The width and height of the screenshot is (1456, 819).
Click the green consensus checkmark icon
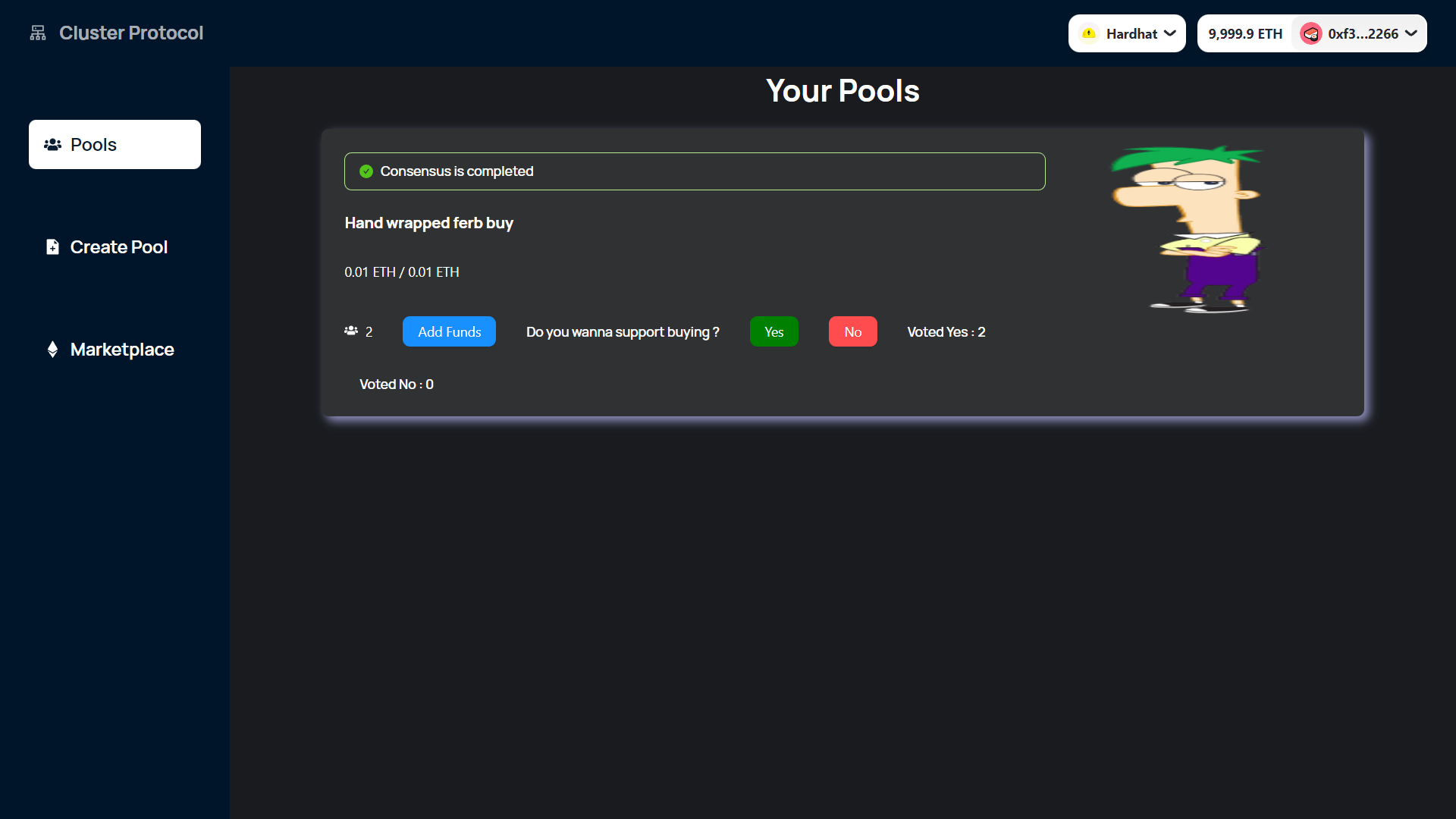[x=366, y=171]
